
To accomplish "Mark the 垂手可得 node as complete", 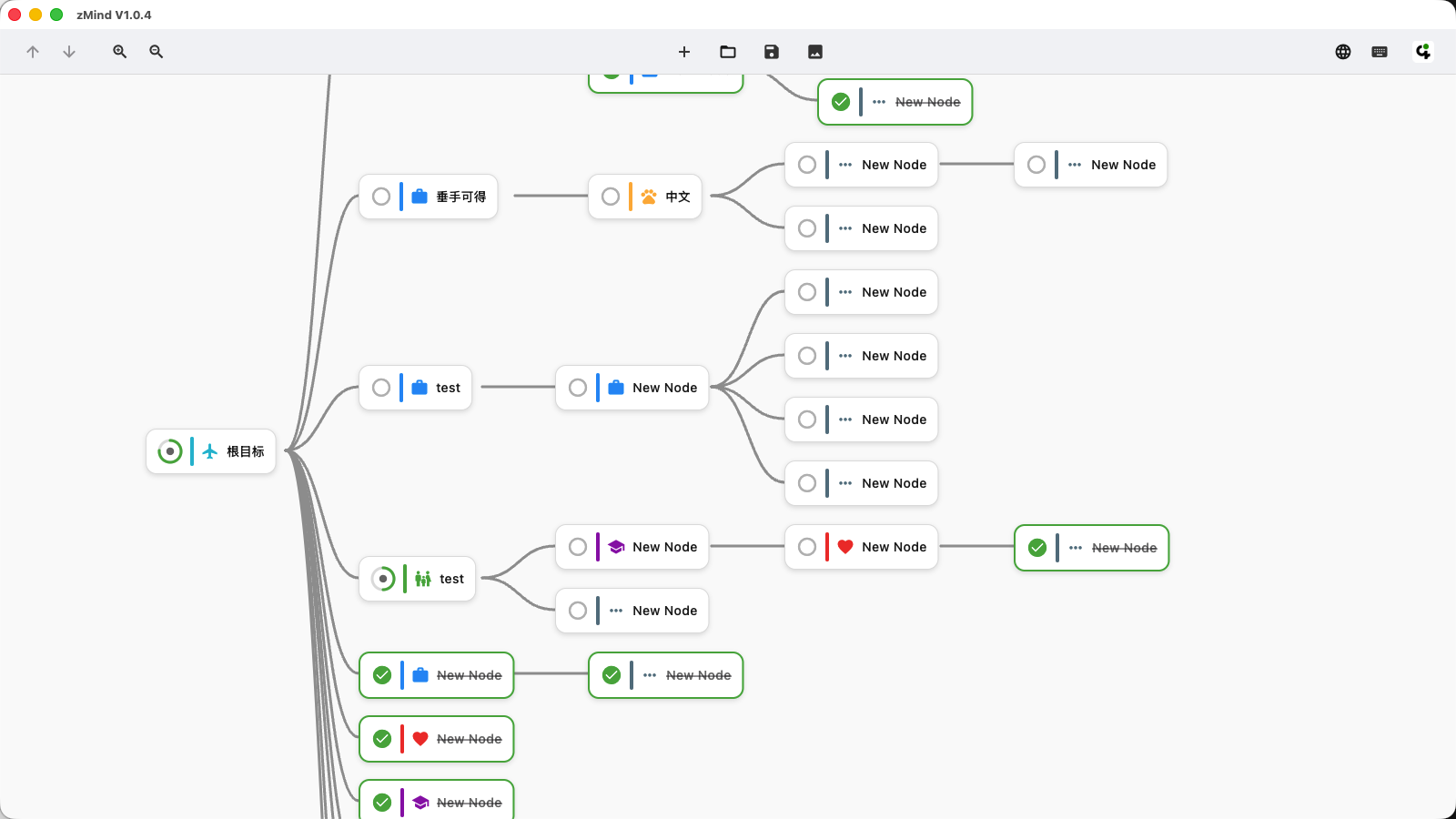I will (381, 197).
